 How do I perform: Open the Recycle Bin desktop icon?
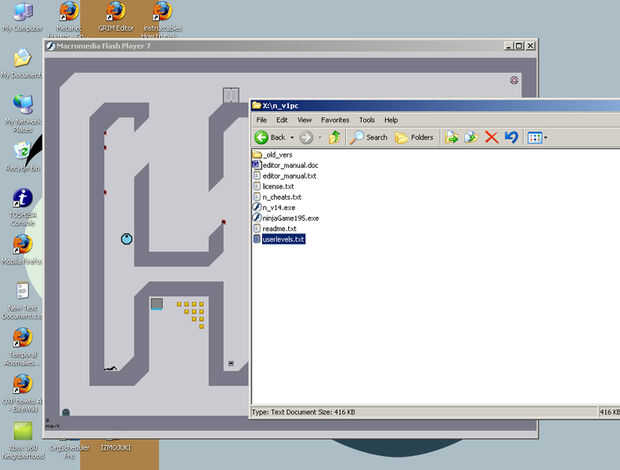[23, 157]
